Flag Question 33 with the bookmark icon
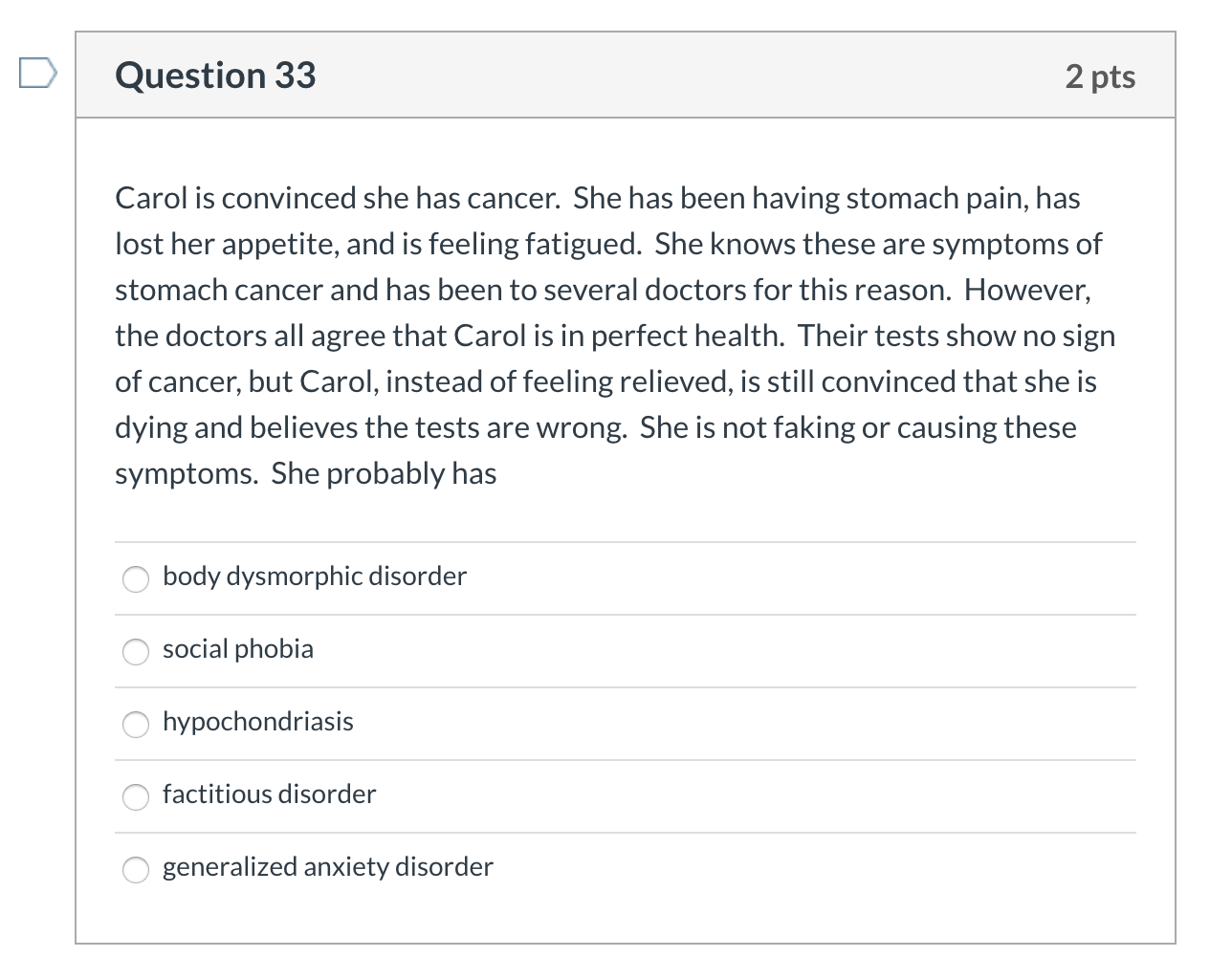This screenshot has height=979, width=1232. tap(38, 74)
